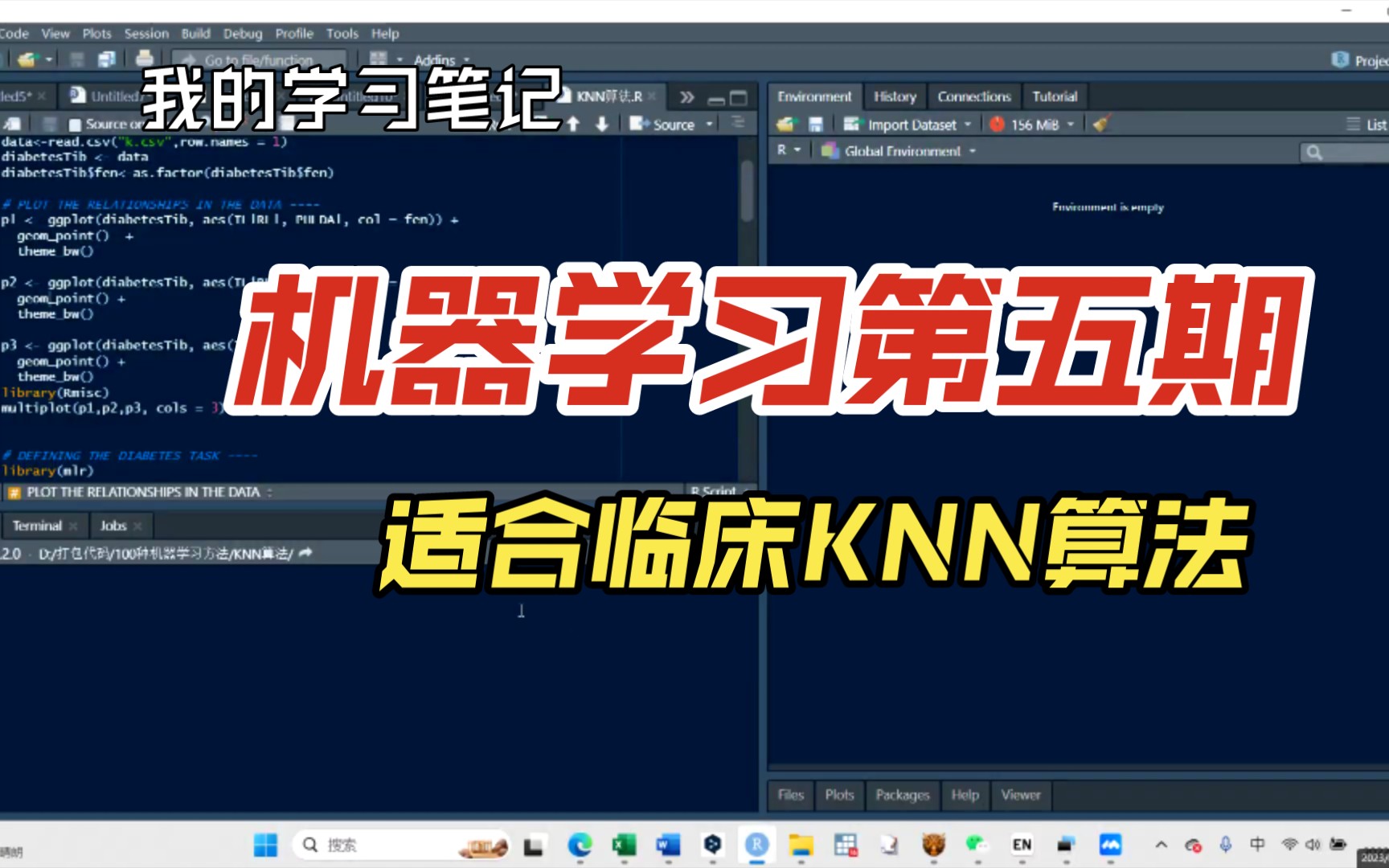Show hidden system tray icons

tap(1161, 845)
